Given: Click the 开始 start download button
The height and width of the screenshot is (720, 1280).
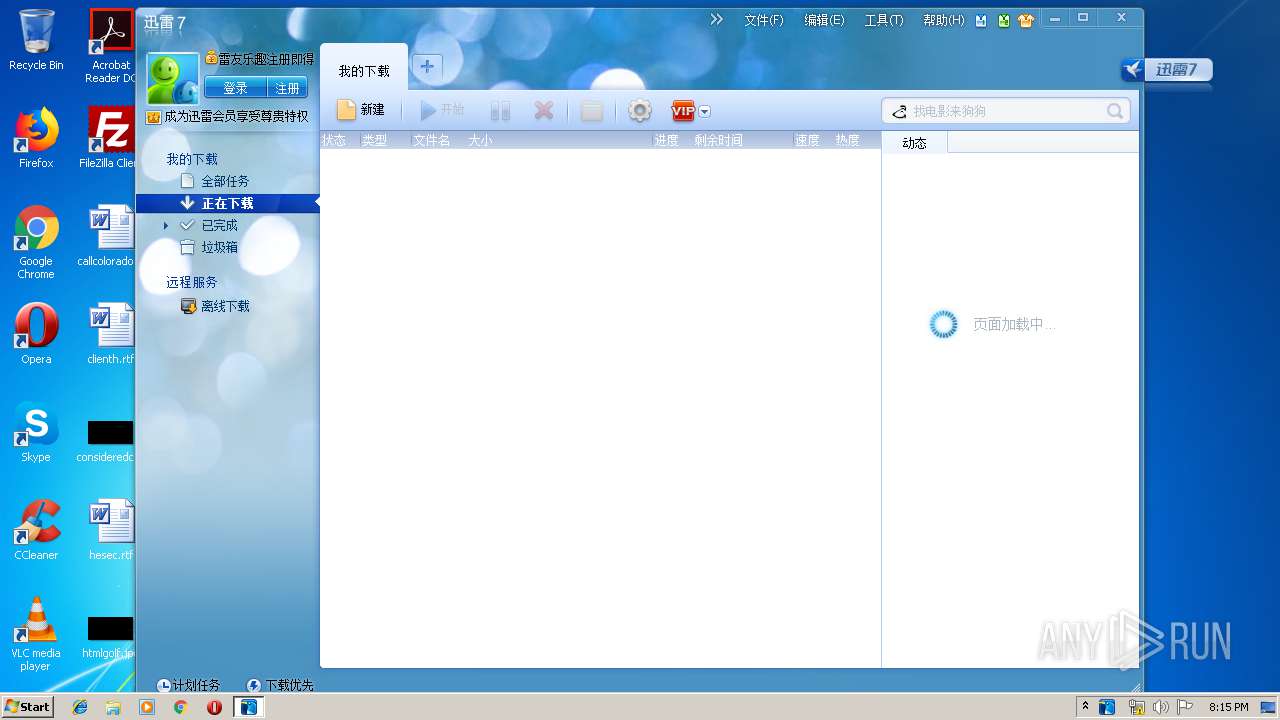Looking at the screenshot, I should click(441, 110).
